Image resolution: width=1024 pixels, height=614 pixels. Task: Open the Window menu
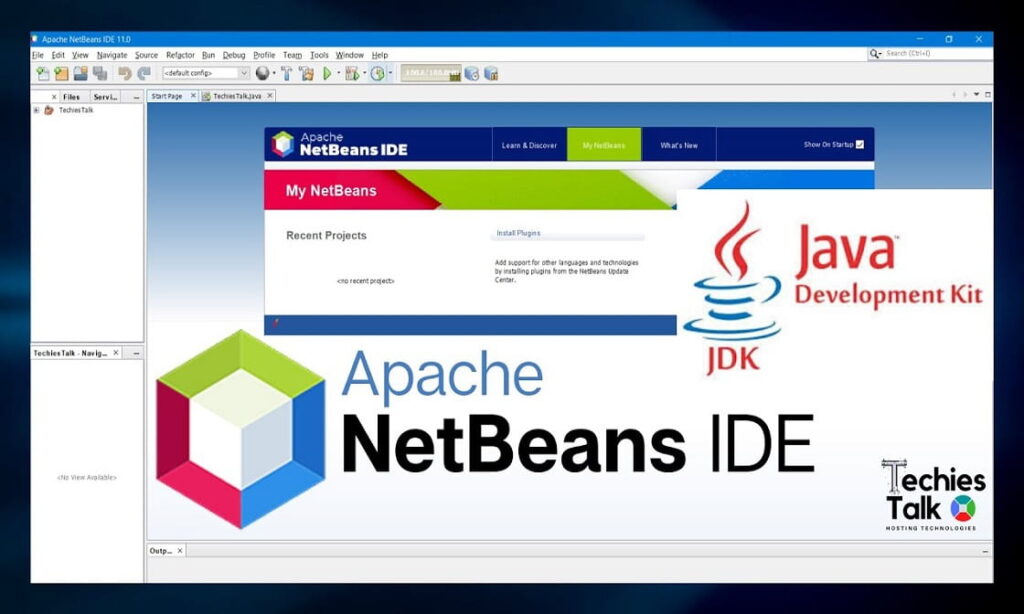tap(349, 56)
